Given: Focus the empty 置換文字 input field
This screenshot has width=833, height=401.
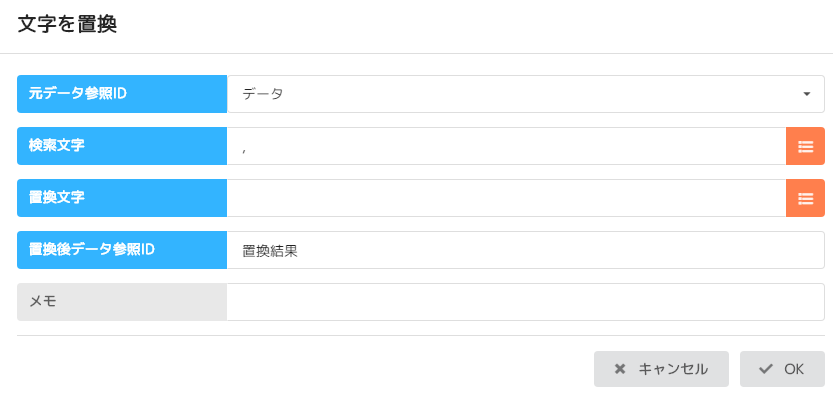Looking at the screenshot, I should point(506,198).
